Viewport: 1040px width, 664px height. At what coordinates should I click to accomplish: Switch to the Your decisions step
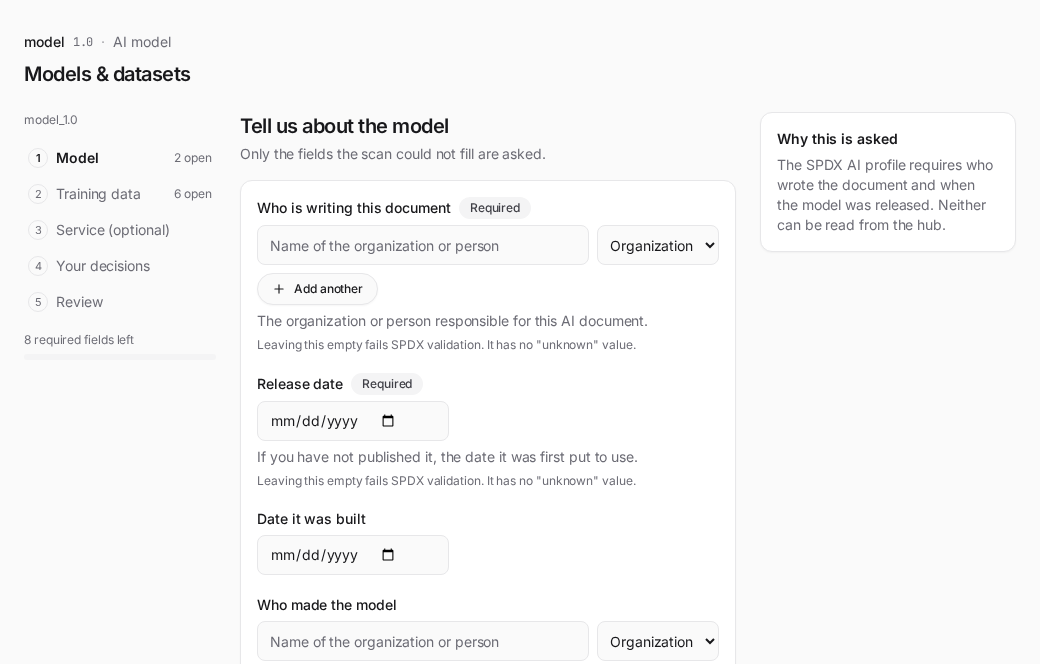120,265
